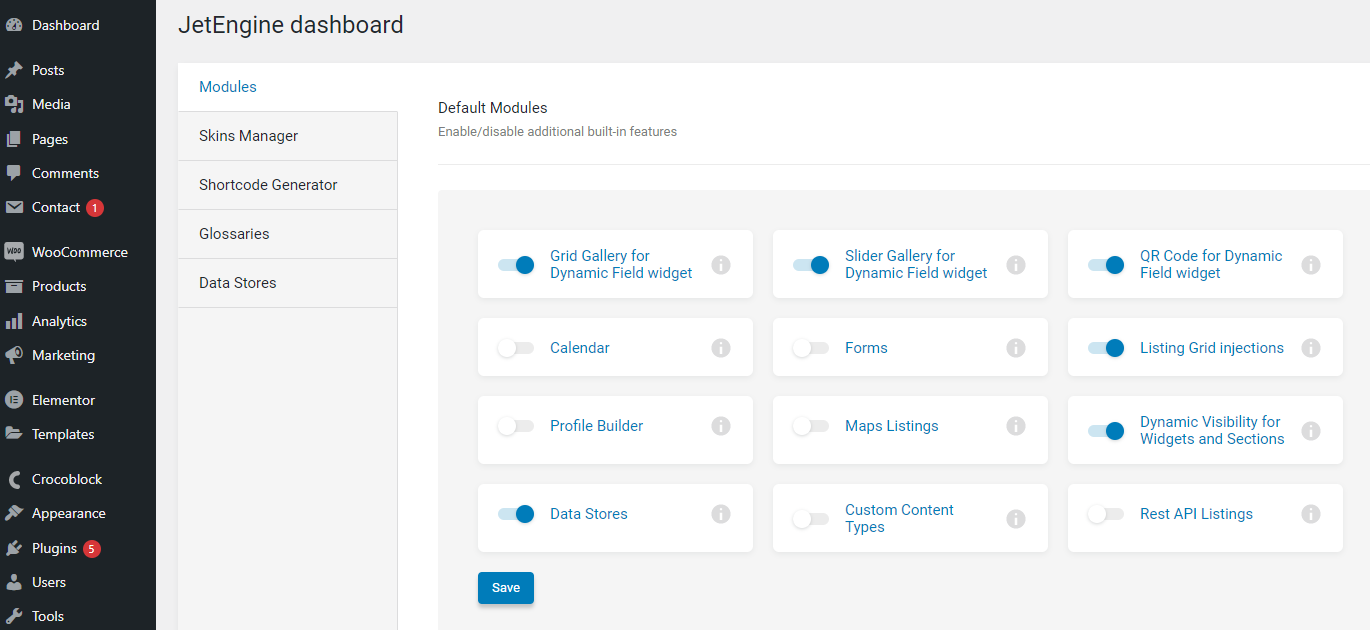This screenshot has height=630, width=1370.
Task: Disable the Slider Gallery module toggle
Action: [811, 265]
